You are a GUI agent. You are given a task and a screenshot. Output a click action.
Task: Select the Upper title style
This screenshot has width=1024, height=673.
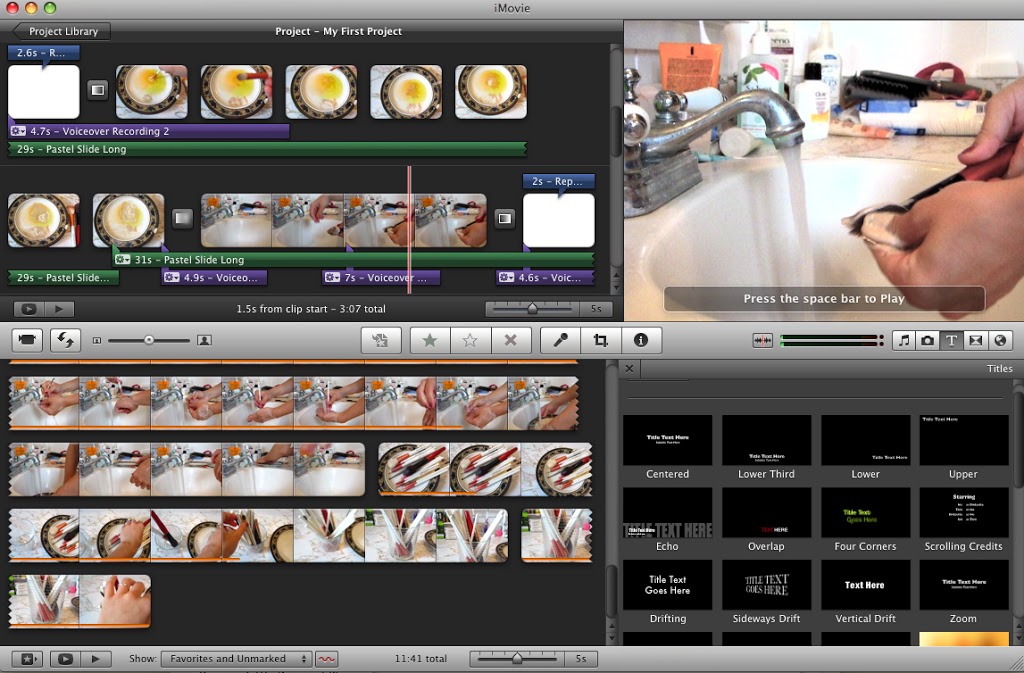click(964, 448)
